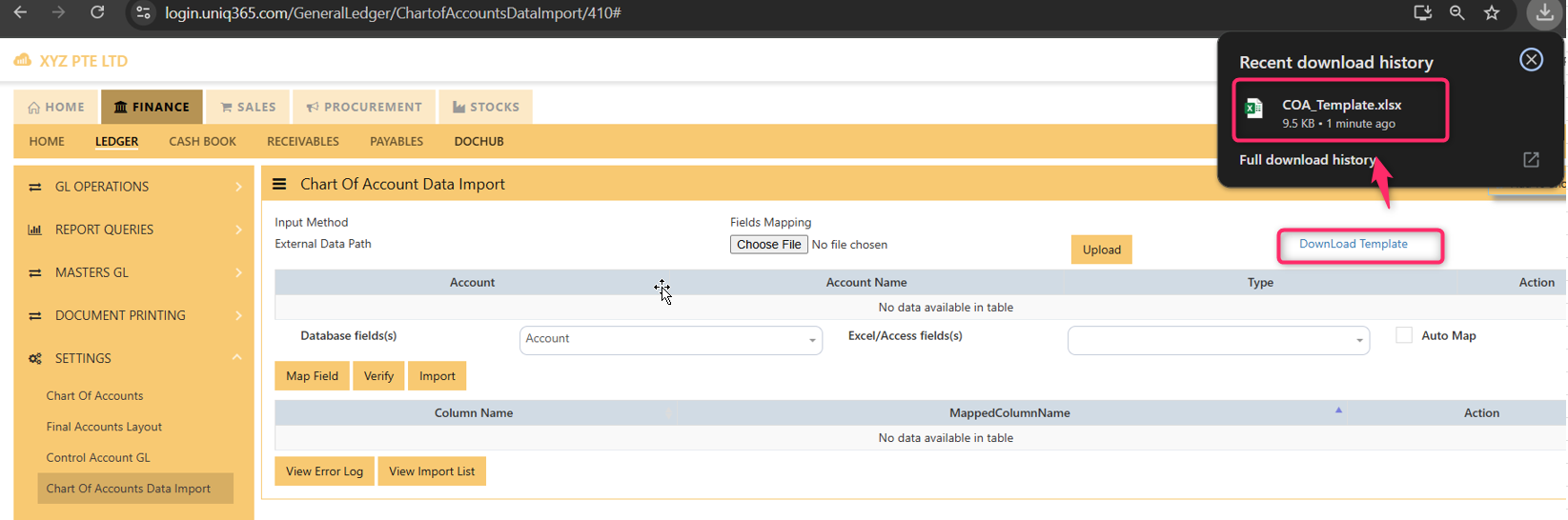Expand DOCUMENT PRINTING sidebar section
Image resolution: width=1568 pixels, height=520 pixels.
133,315
